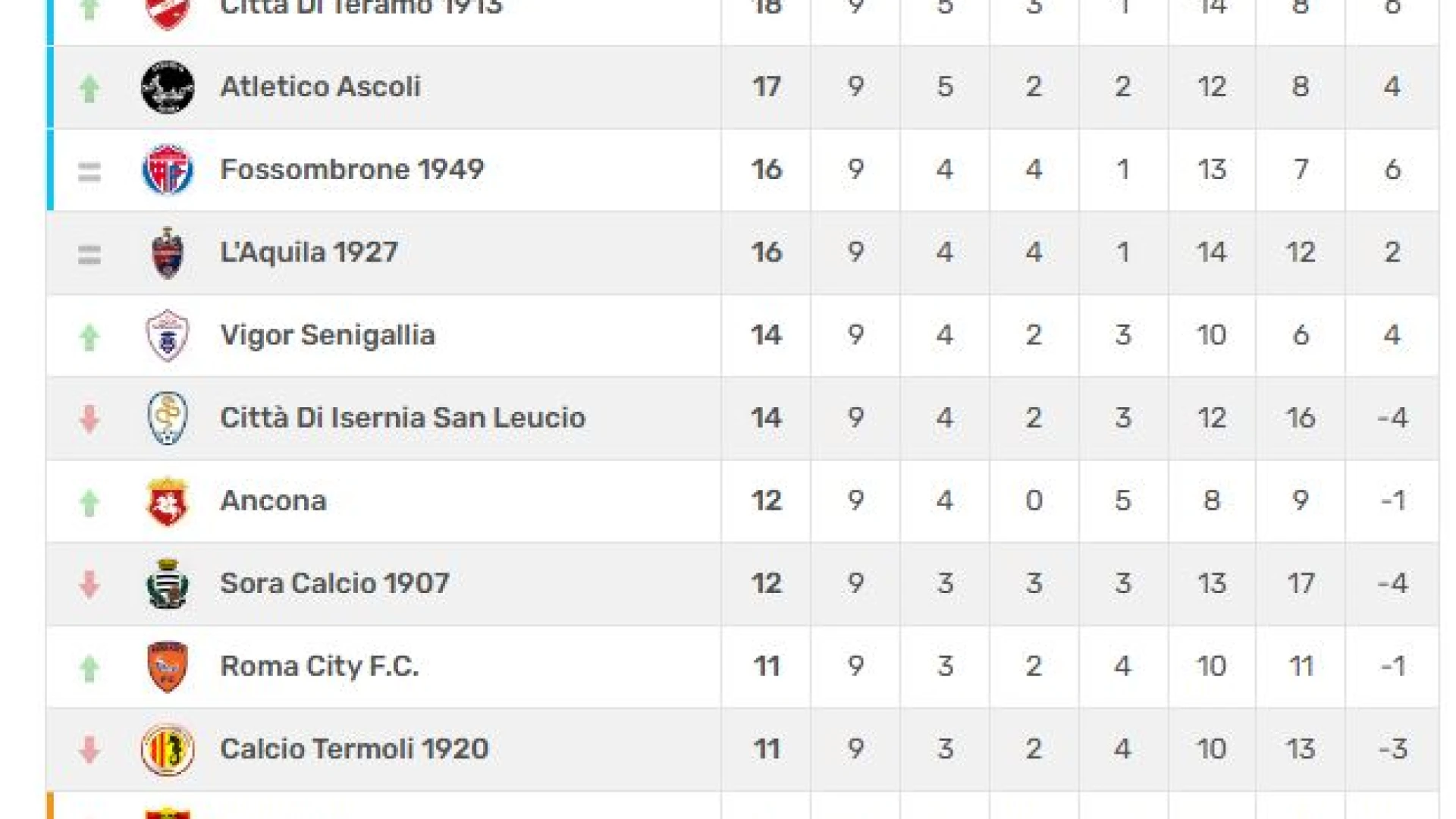Image resolution: width=1456 pixels, height=819 pixels.
Task: Open the Ancona team name
Action: [x=273, y=500]
